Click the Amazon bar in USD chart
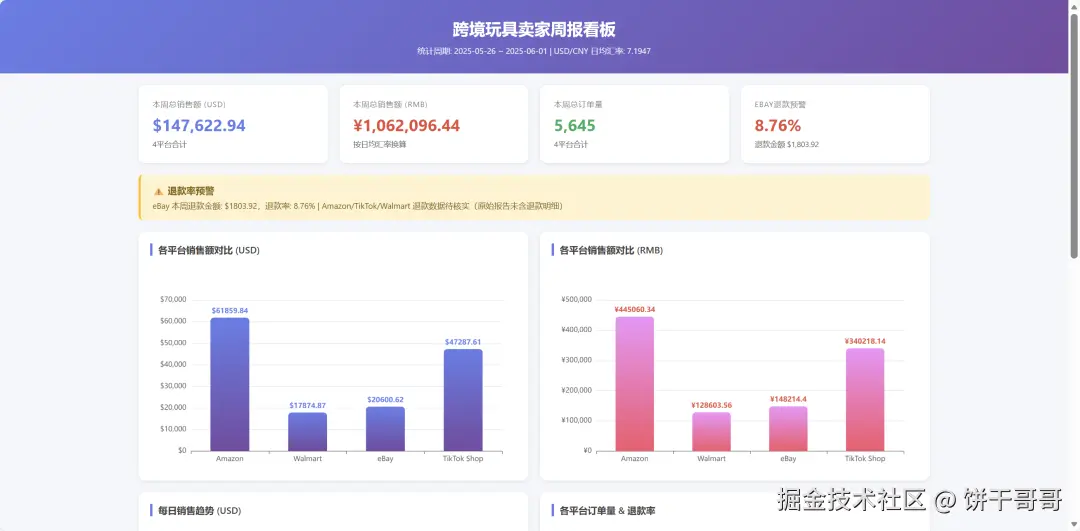The width and height of the screenshot is (1080, 531). click(x=229, y=384)
